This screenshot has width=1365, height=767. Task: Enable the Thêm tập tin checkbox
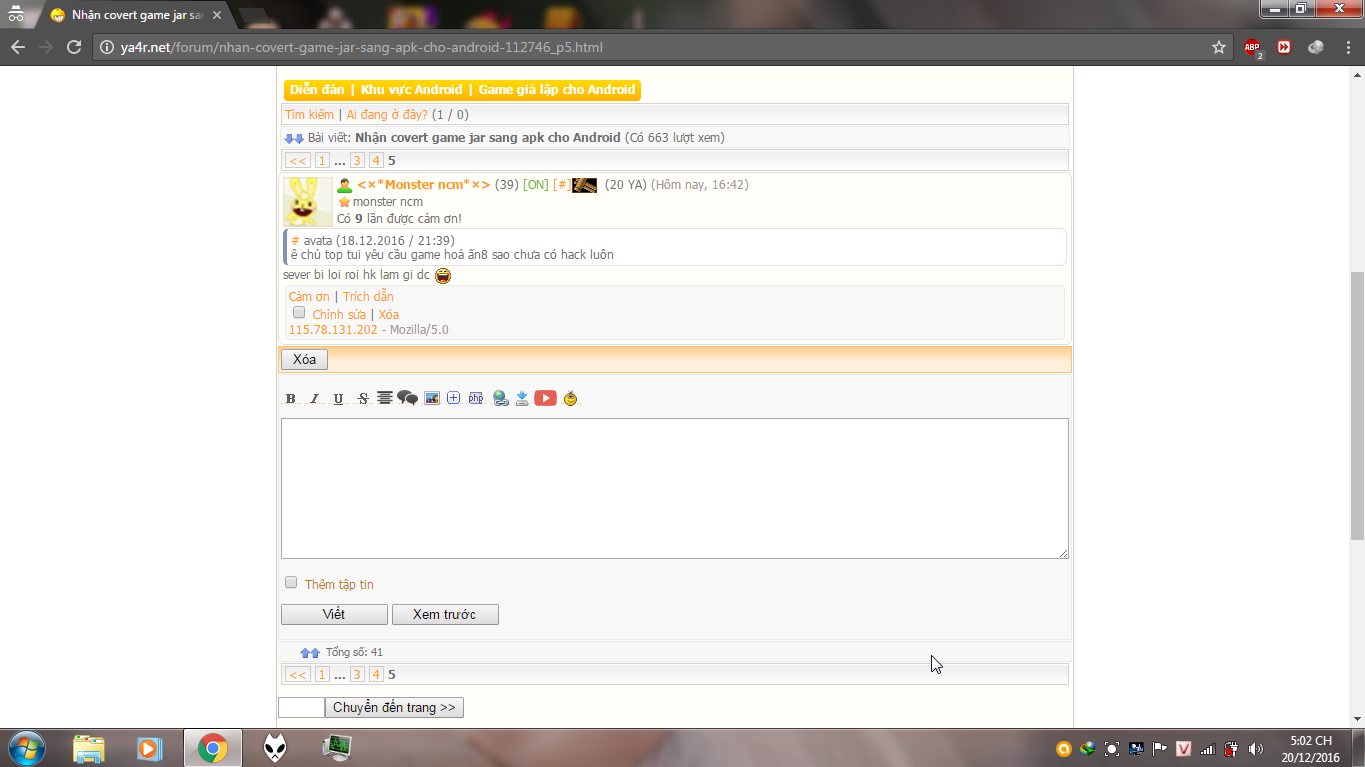click(291, 583)
